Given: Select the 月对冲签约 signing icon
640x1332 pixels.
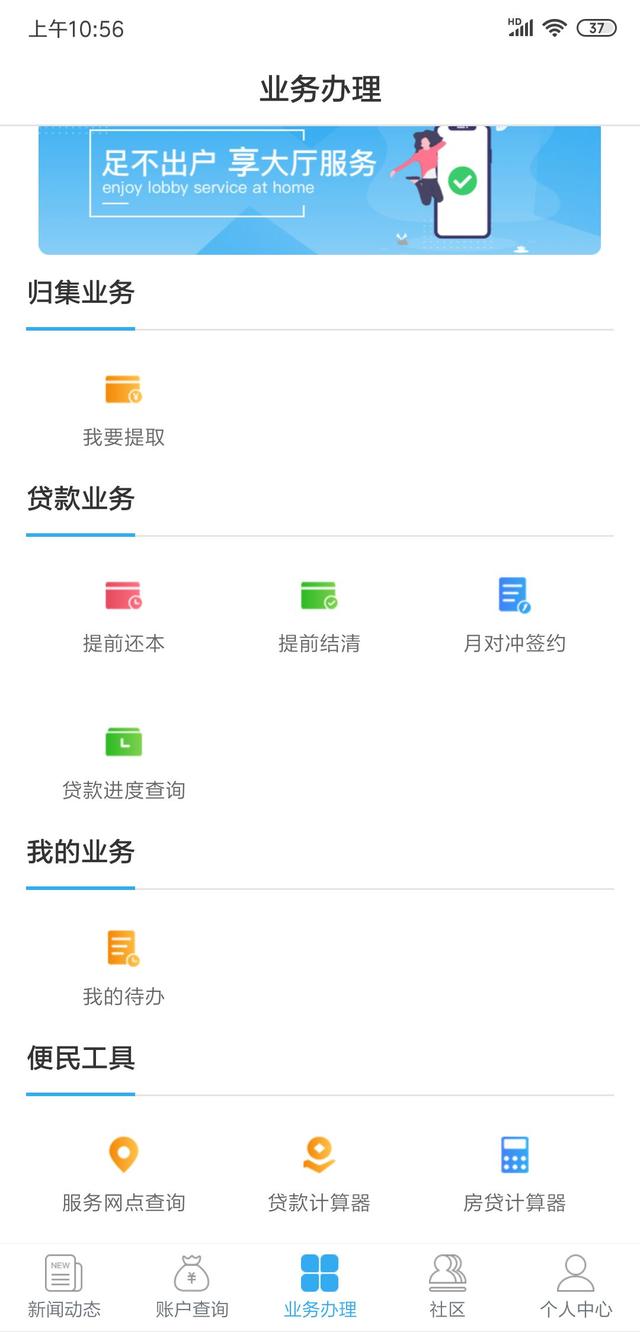Looking at the screenshot, I should (x=514, y=596).
